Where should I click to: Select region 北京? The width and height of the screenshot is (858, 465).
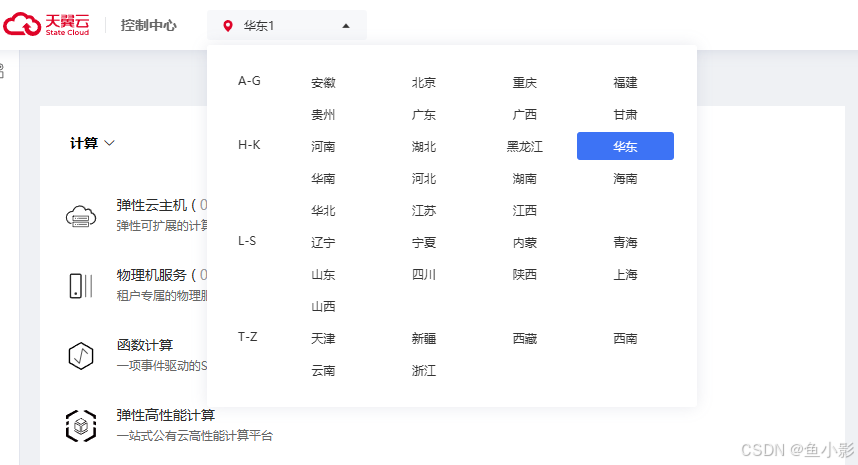424,83
